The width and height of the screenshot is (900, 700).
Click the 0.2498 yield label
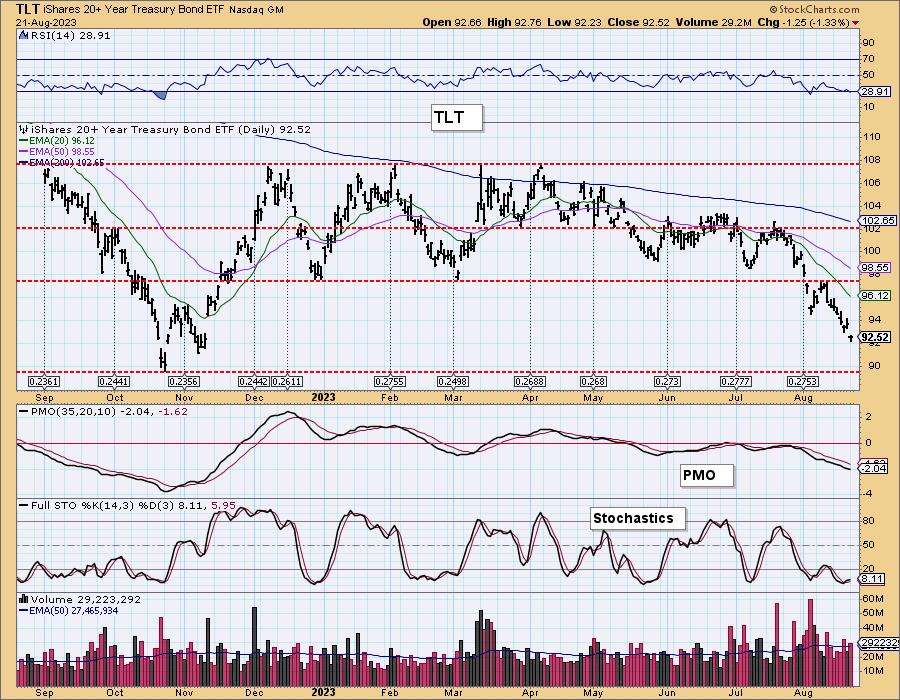453,382
